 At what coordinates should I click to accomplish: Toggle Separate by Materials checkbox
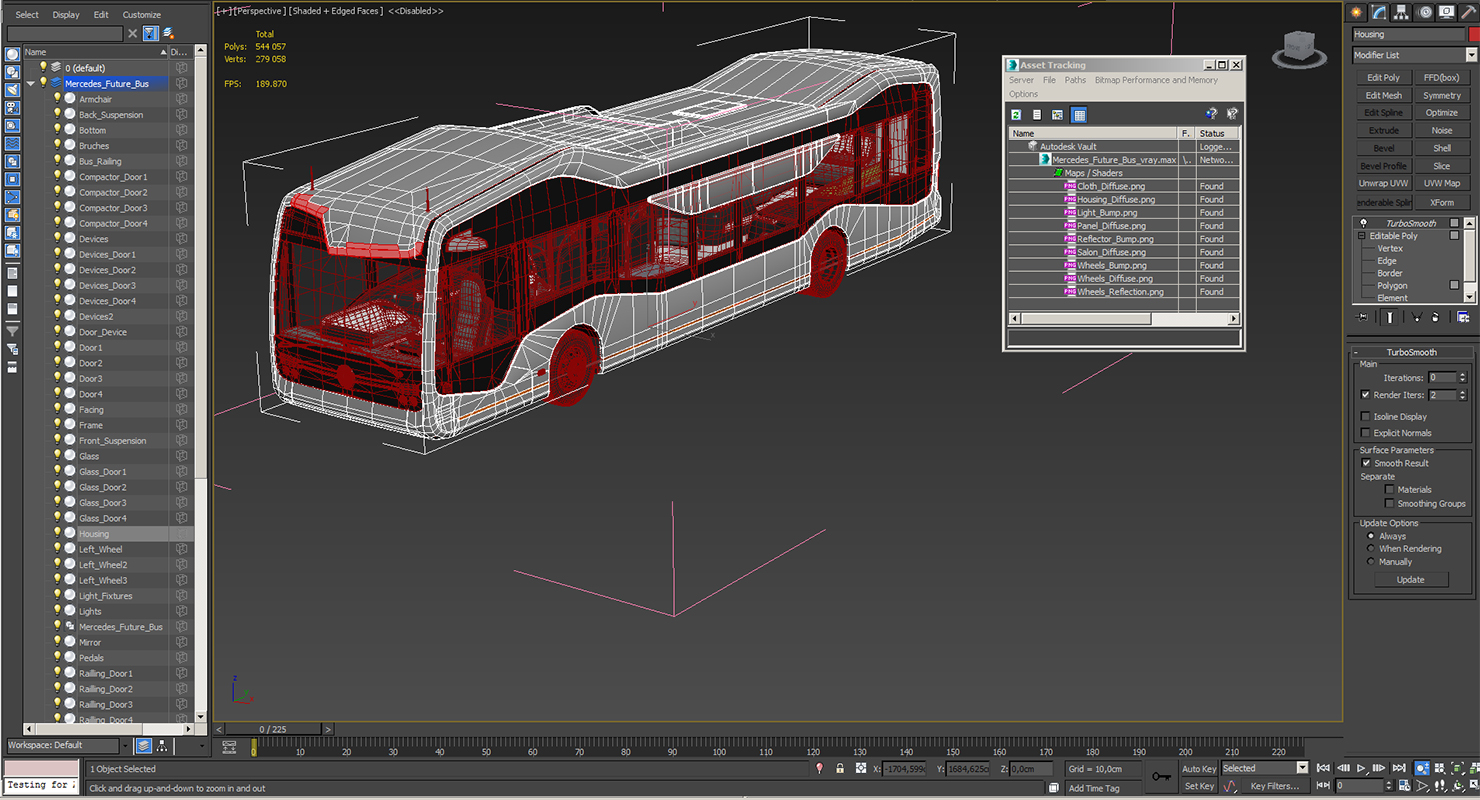click(x=1389, y=490)
